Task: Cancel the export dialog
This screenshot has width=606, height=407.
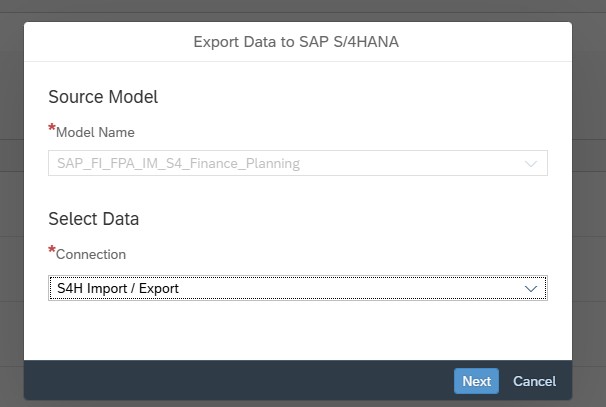Action: pyautogui.click(x=534, y=381)
